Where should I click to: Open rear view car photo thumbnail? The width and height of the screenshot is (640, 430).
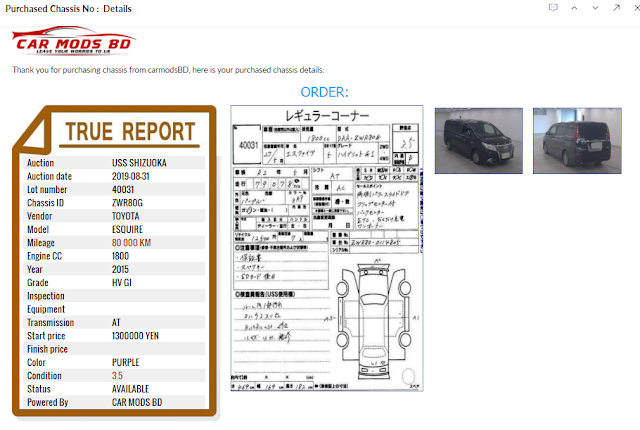click(577, 141)
